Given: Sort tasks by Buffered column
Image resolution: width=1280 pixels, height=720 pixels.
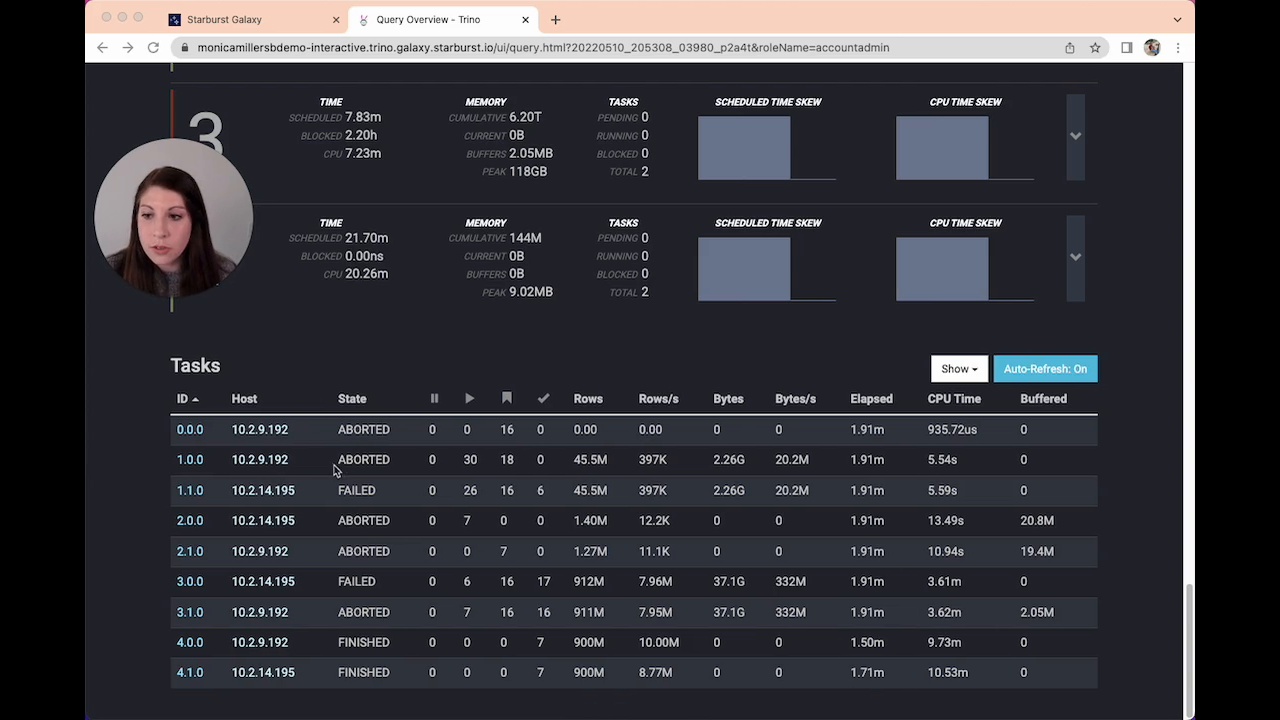Looking at the screenshot, I should click(x=1043, y=399).
